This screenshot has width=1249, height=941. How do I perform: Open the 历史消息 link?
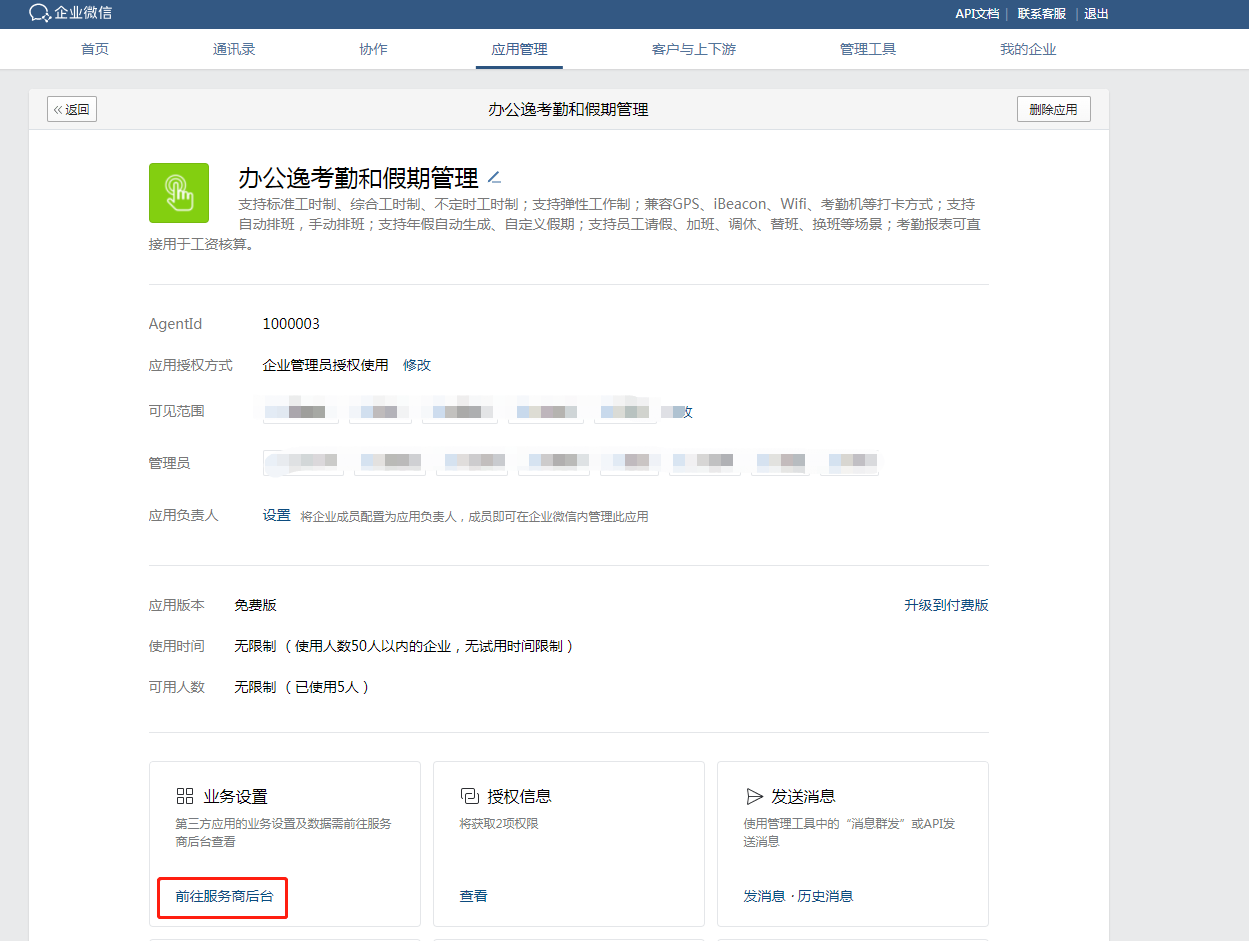[825, 896]
